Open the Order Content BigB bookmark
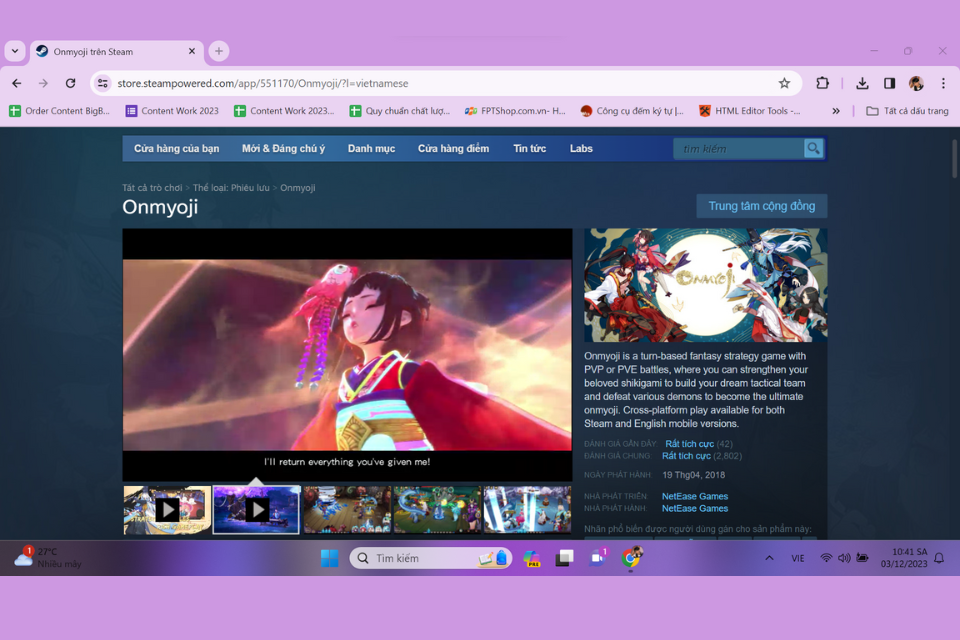Image resolution: width=960 pixels, height=640 pixels. point(59,111)
